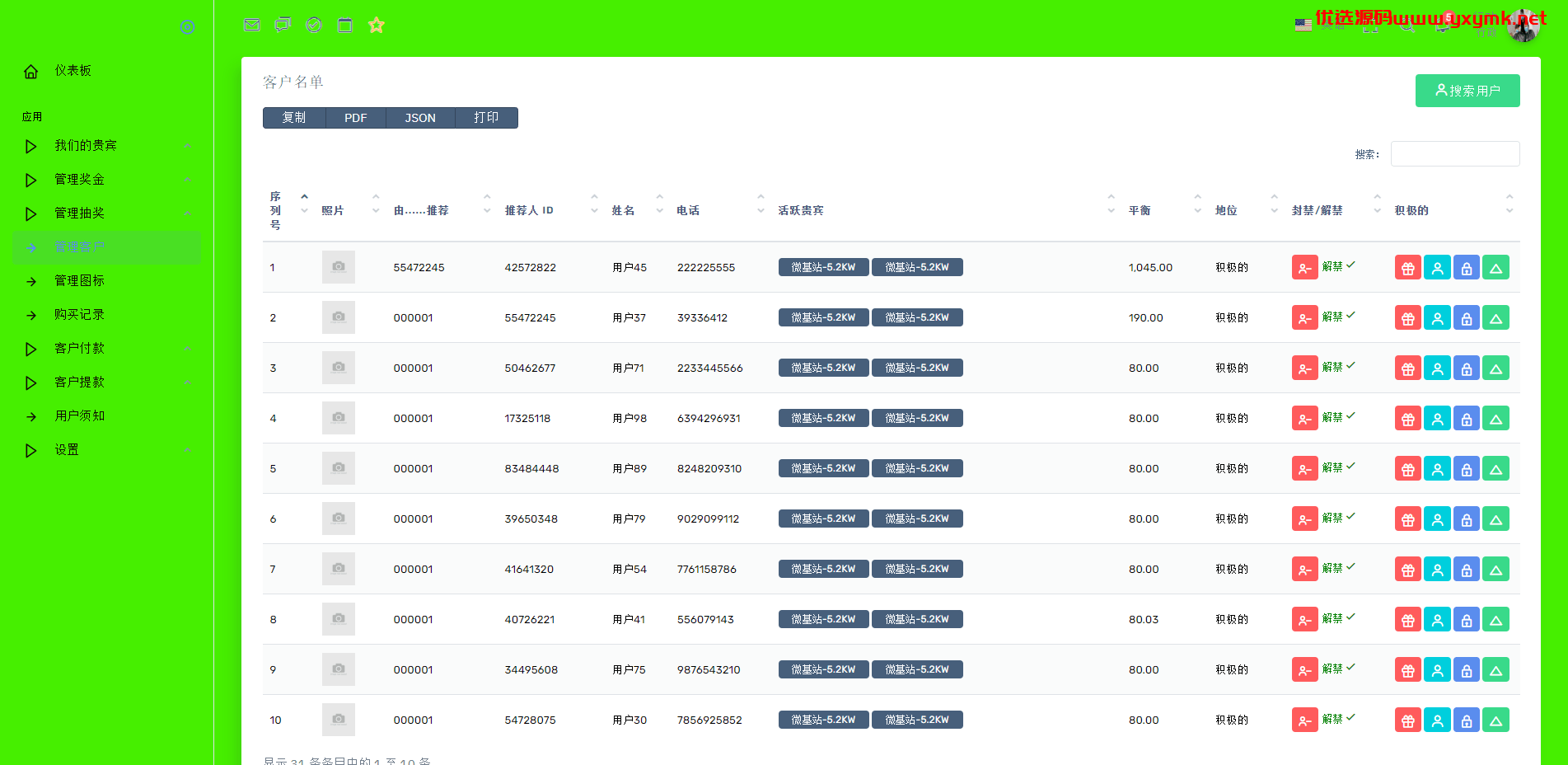Image resolution: width=1568 pixels, height=765 pixels.
Task: Click the calendar icon in top toolbar
Action: coord(345,25)
